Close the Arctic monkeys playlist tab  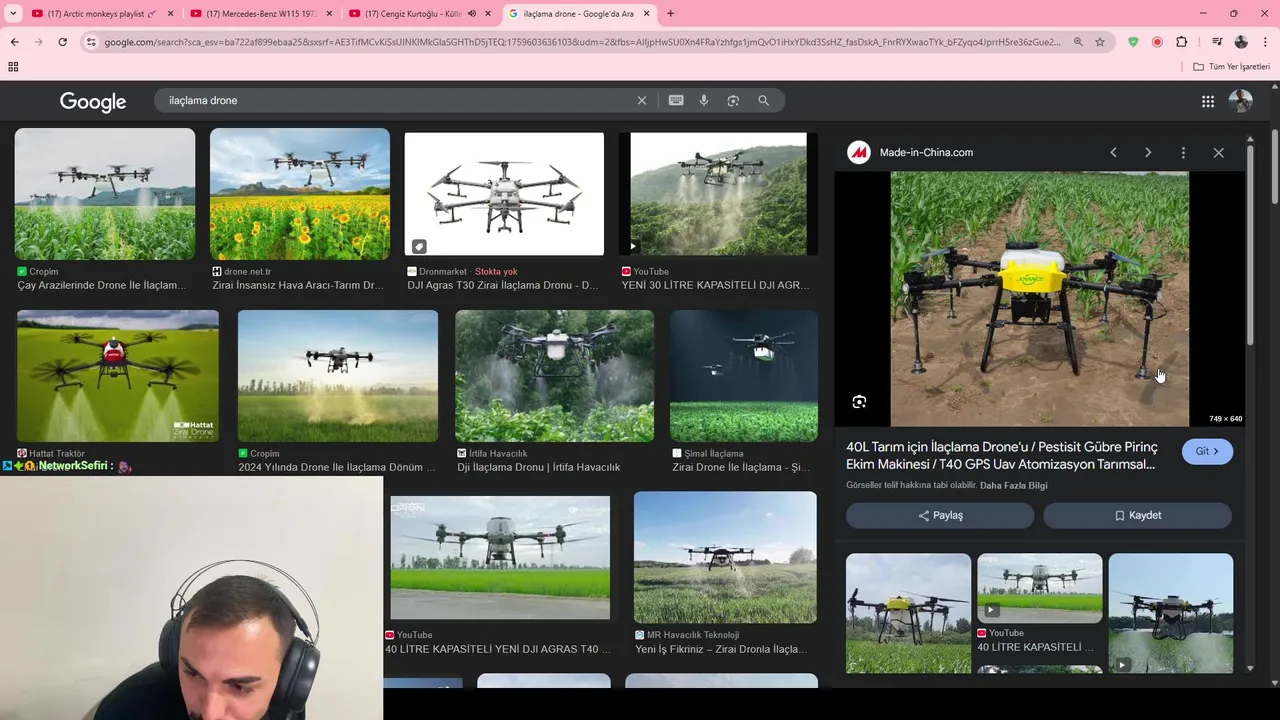[170, 14]
